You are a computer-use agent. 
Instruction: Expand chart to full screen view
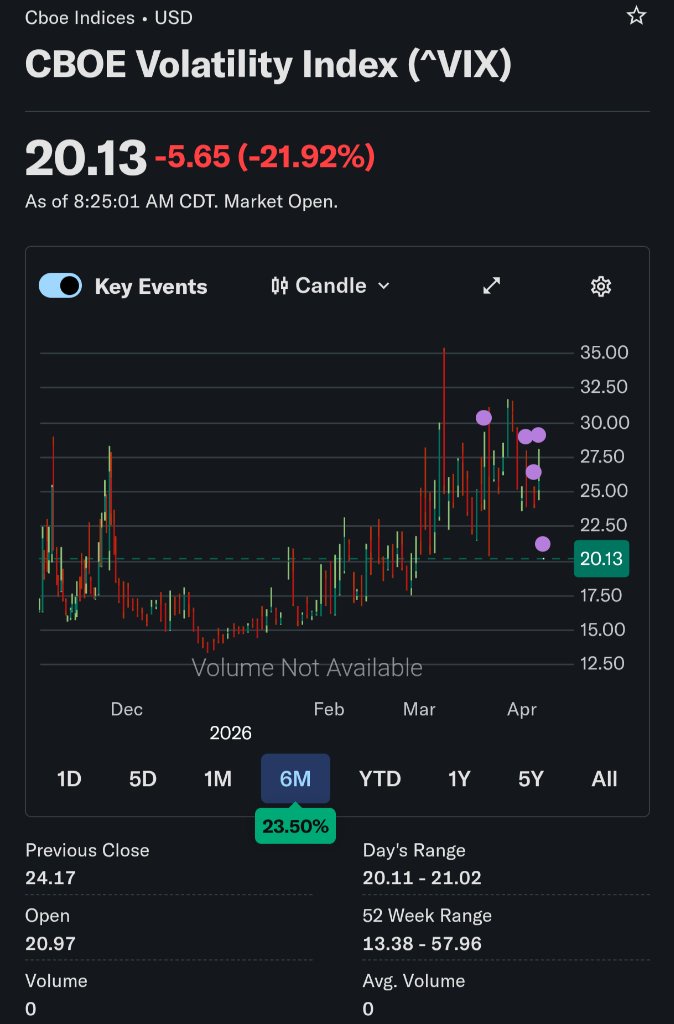pos(492,286)
